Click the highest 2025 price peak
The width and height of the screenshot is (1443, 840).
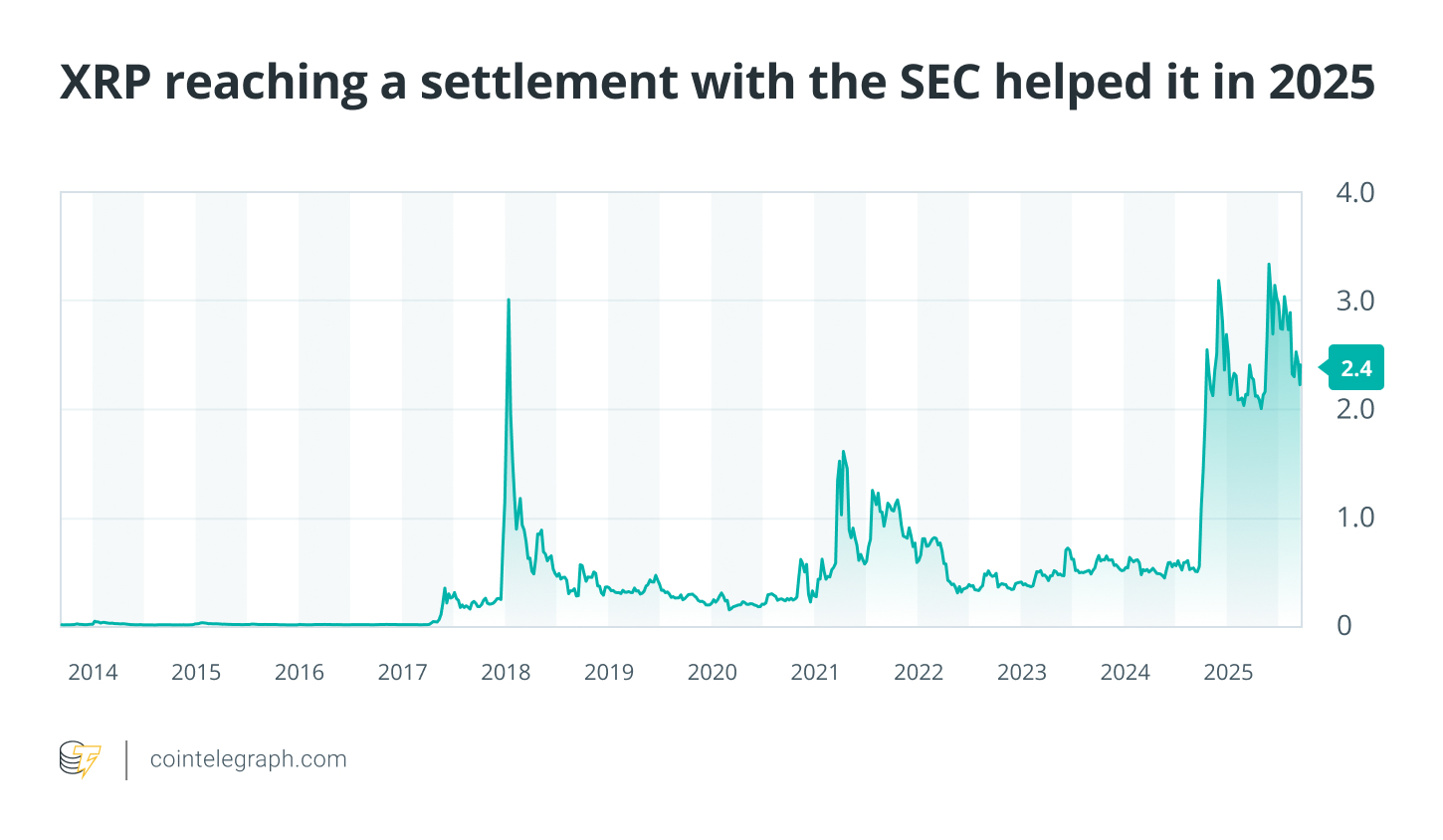(x=1268, y=265)
